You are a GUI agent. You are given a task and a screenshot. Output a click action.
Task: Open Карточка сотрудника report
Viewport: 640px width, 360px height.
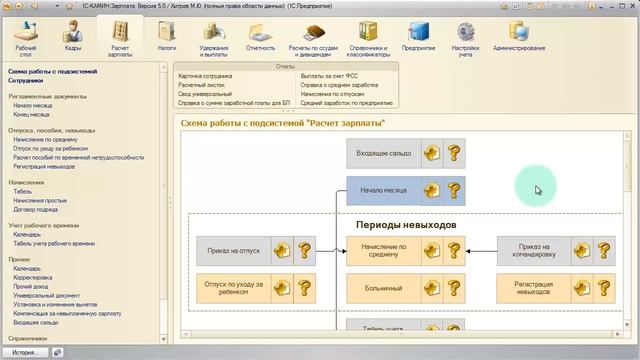tap(205, 76)
